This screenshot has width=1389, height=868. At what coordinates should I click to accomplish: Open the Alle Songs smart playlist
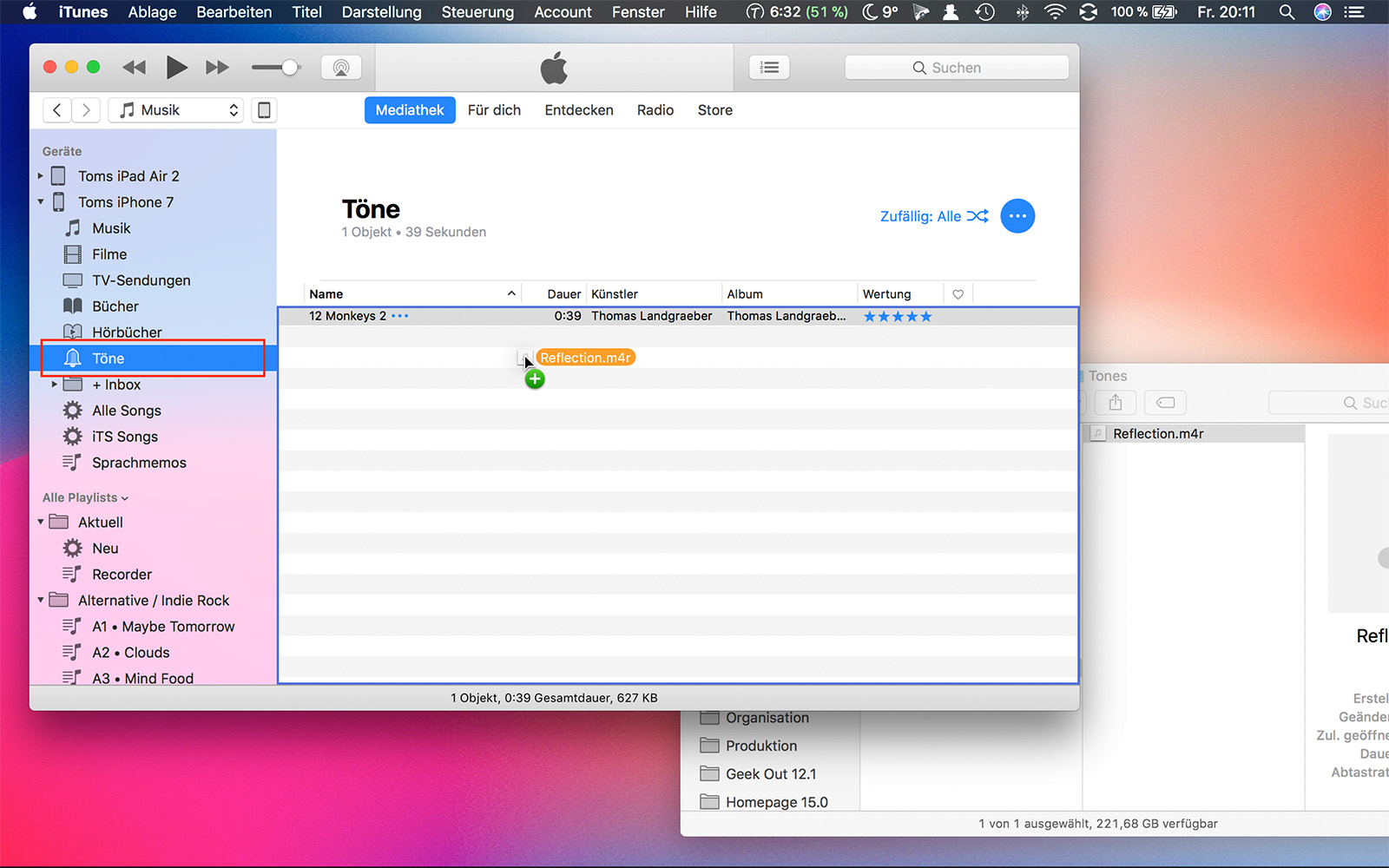(127, 411)
